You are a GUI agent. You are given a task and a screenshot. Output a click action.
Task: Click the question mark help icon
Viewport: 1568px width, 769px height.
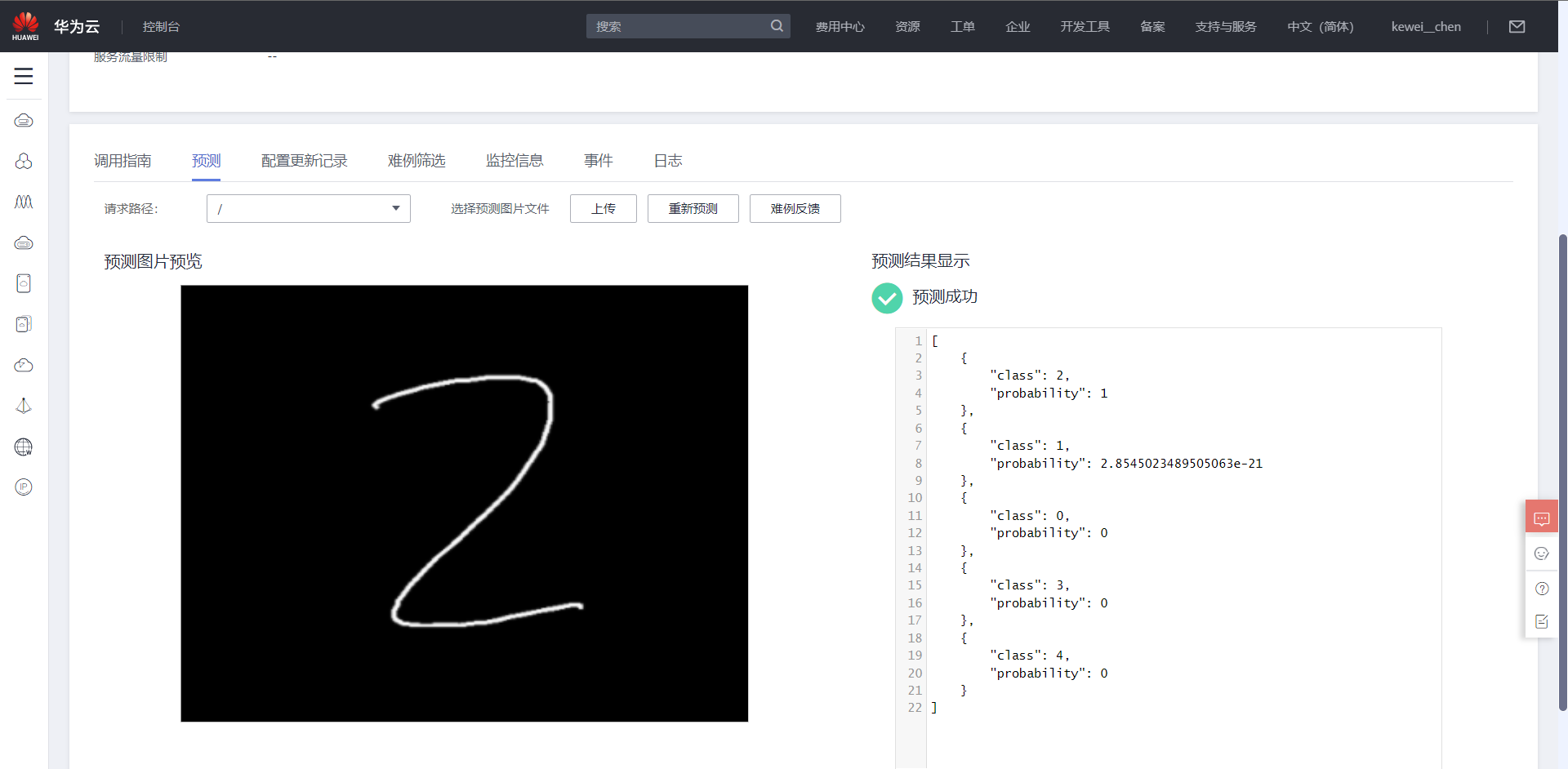(1542, 589)
